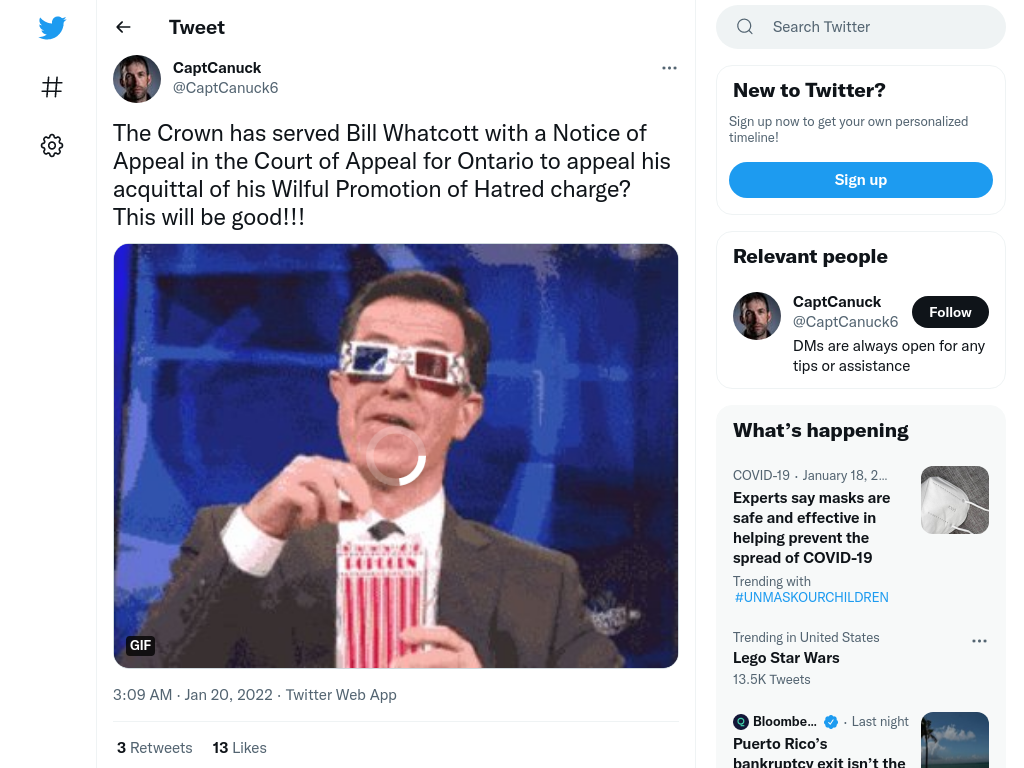Open the mask image thumbnail for COVID-19 story

tap(955, 500)
